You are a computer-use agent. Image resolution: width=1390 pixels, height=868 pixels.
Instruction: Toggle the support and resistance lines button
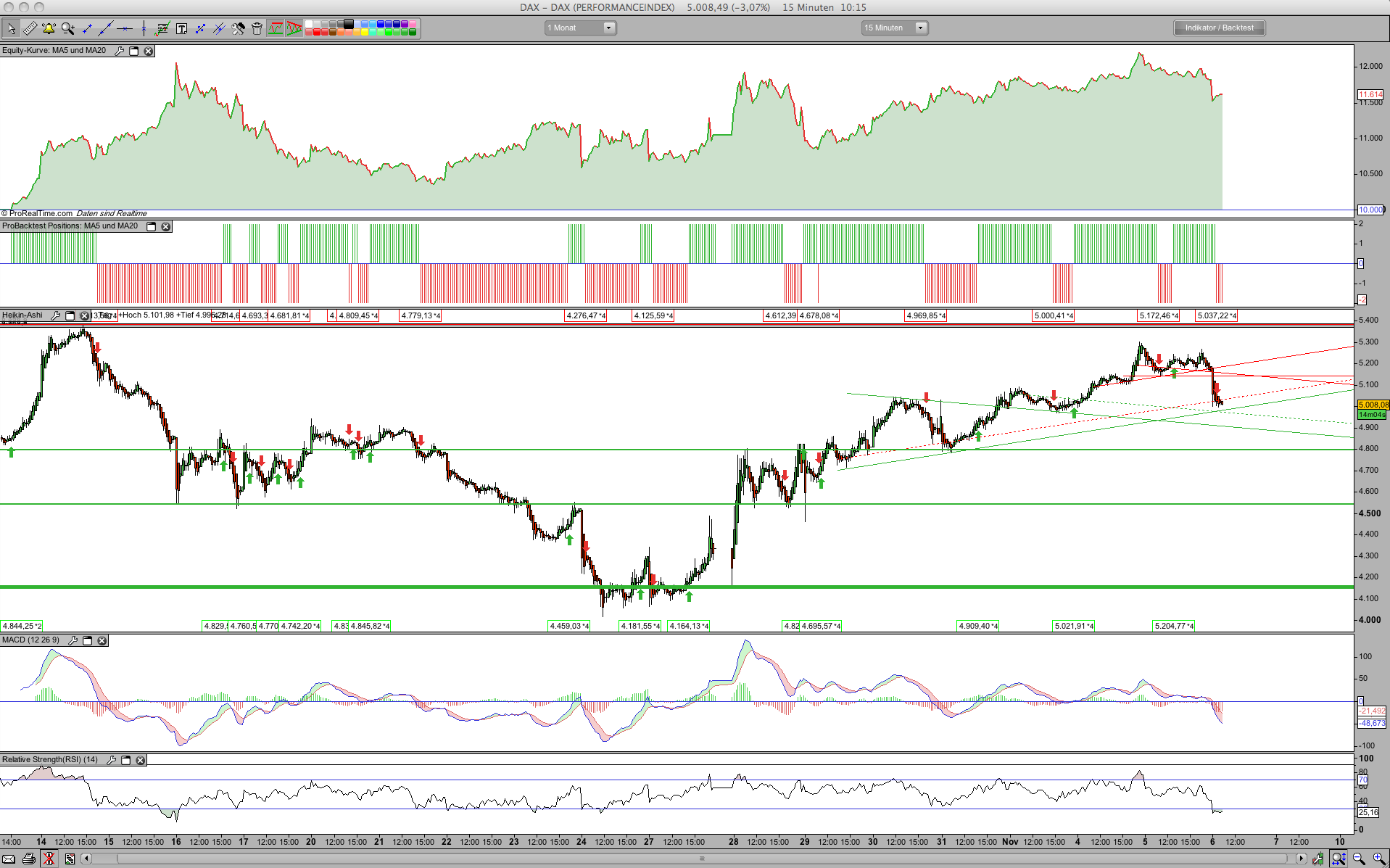point(276,28)
